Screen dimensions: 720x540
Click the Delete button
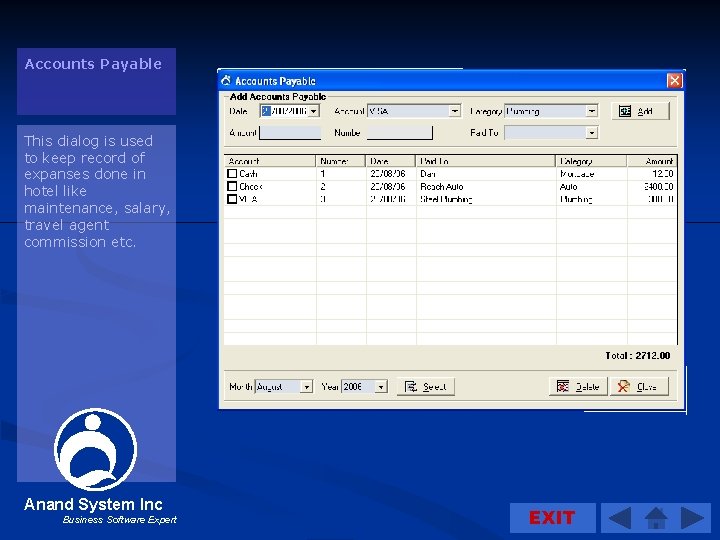tap(578, 387)
